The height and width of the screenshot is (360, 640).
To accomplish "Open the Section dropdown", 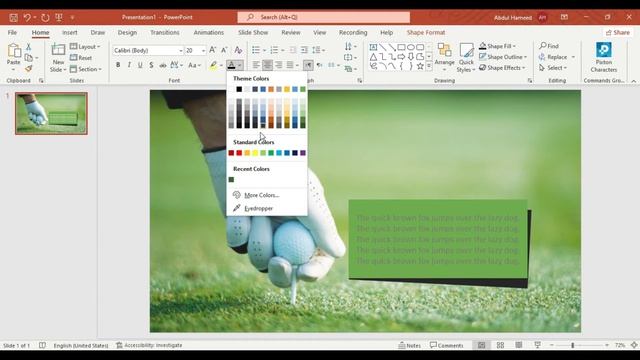I will [x=86, y=69].
